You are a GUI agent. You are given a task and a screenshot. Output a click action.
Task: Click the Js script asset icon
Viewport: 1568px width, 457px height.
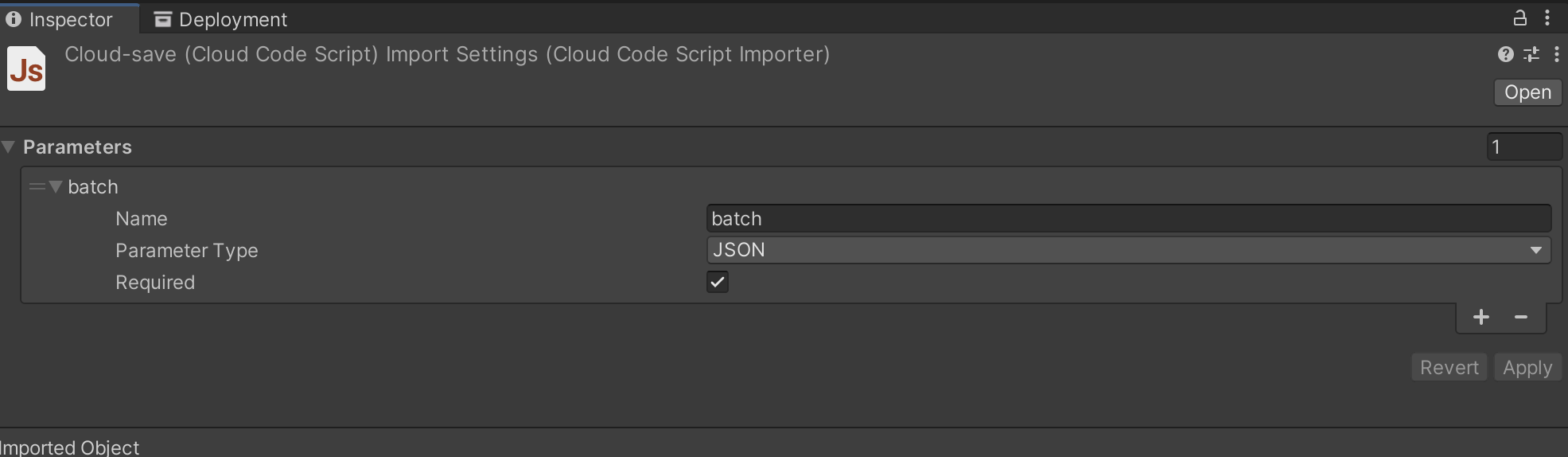pyautogui.click(x=26, y=69)
